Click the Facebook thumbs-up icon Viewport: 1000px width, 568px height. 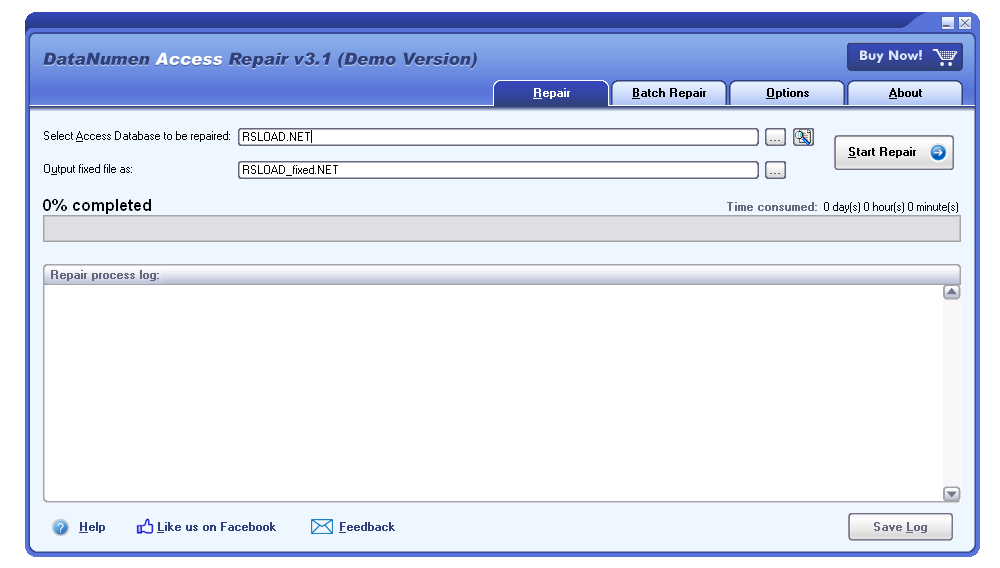point(145,526)
